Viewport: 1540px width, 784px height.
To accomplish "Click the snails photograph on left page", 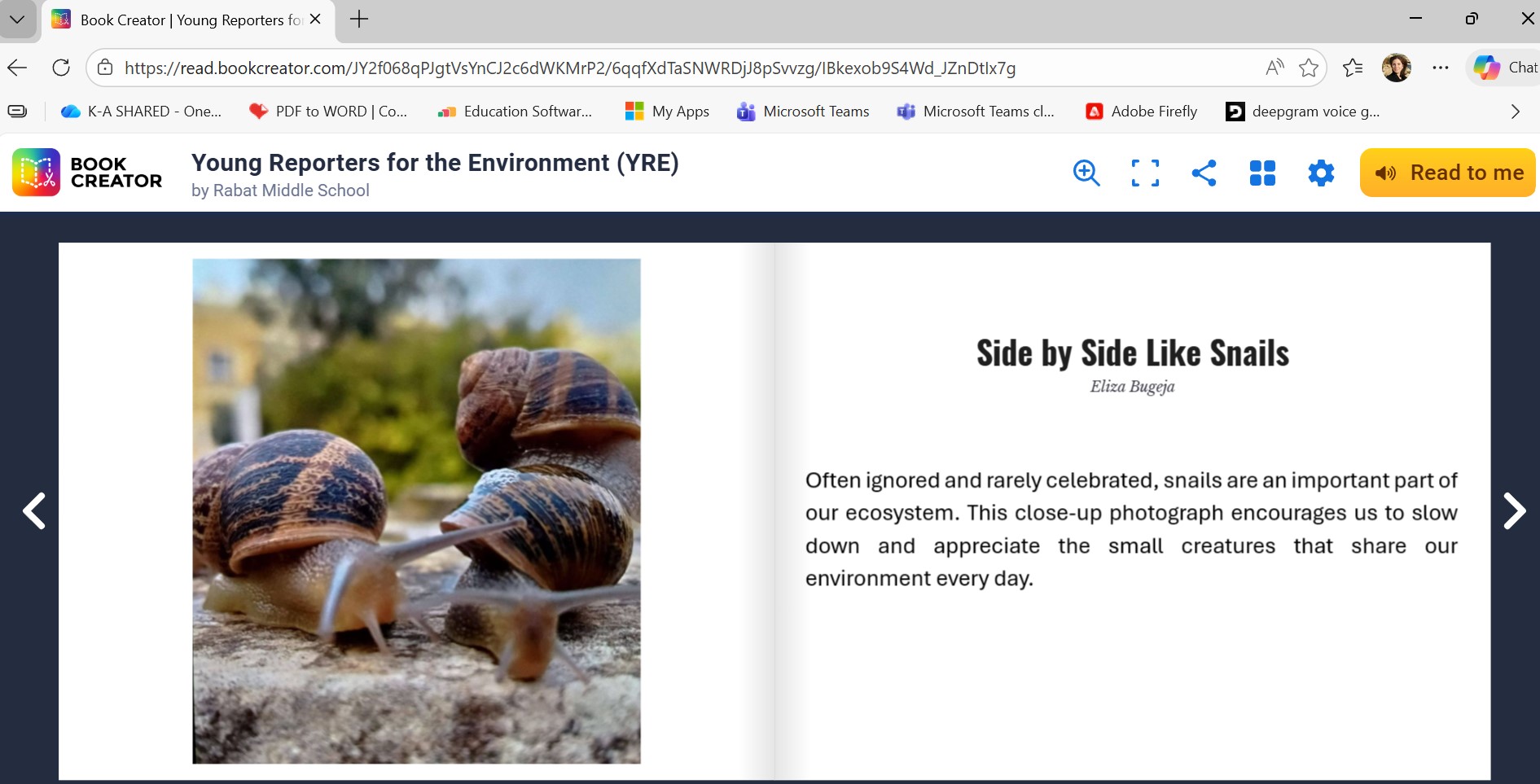I will (x=416, y=511).
